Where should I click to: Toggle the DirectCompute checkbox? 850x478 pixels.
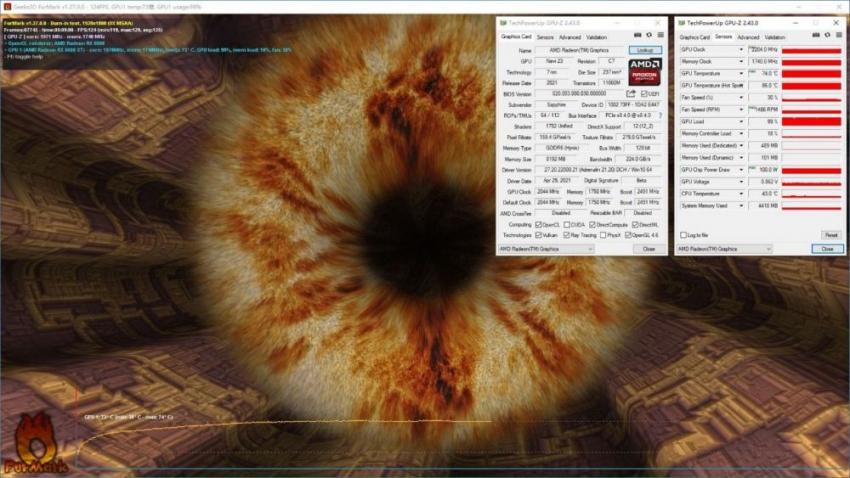(x=593, y=224)
